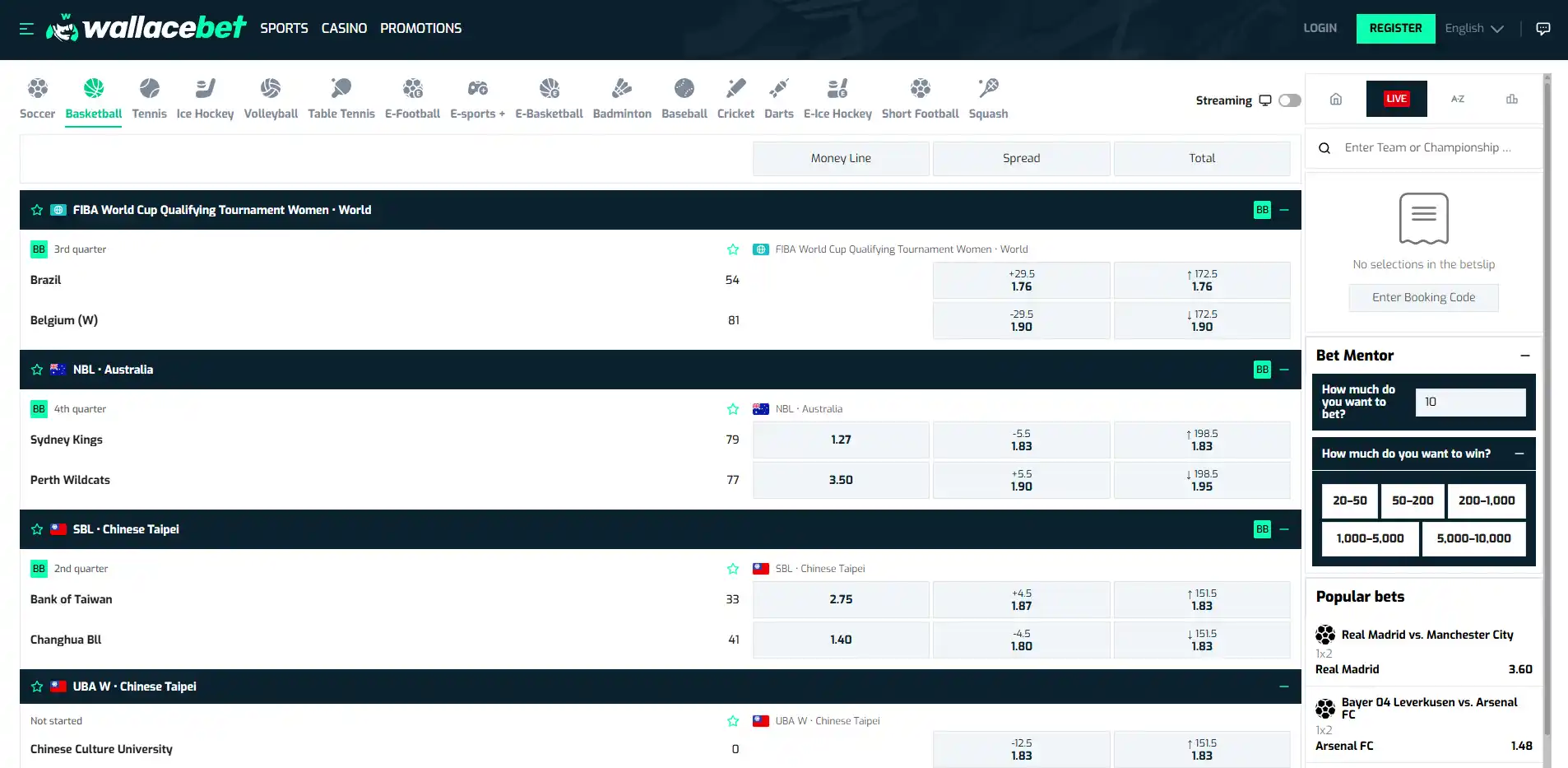Image resolution: width=1568 pixels, height=768 pixels.
Task: Open the English language dropdown
Action: coord(1474,29)
